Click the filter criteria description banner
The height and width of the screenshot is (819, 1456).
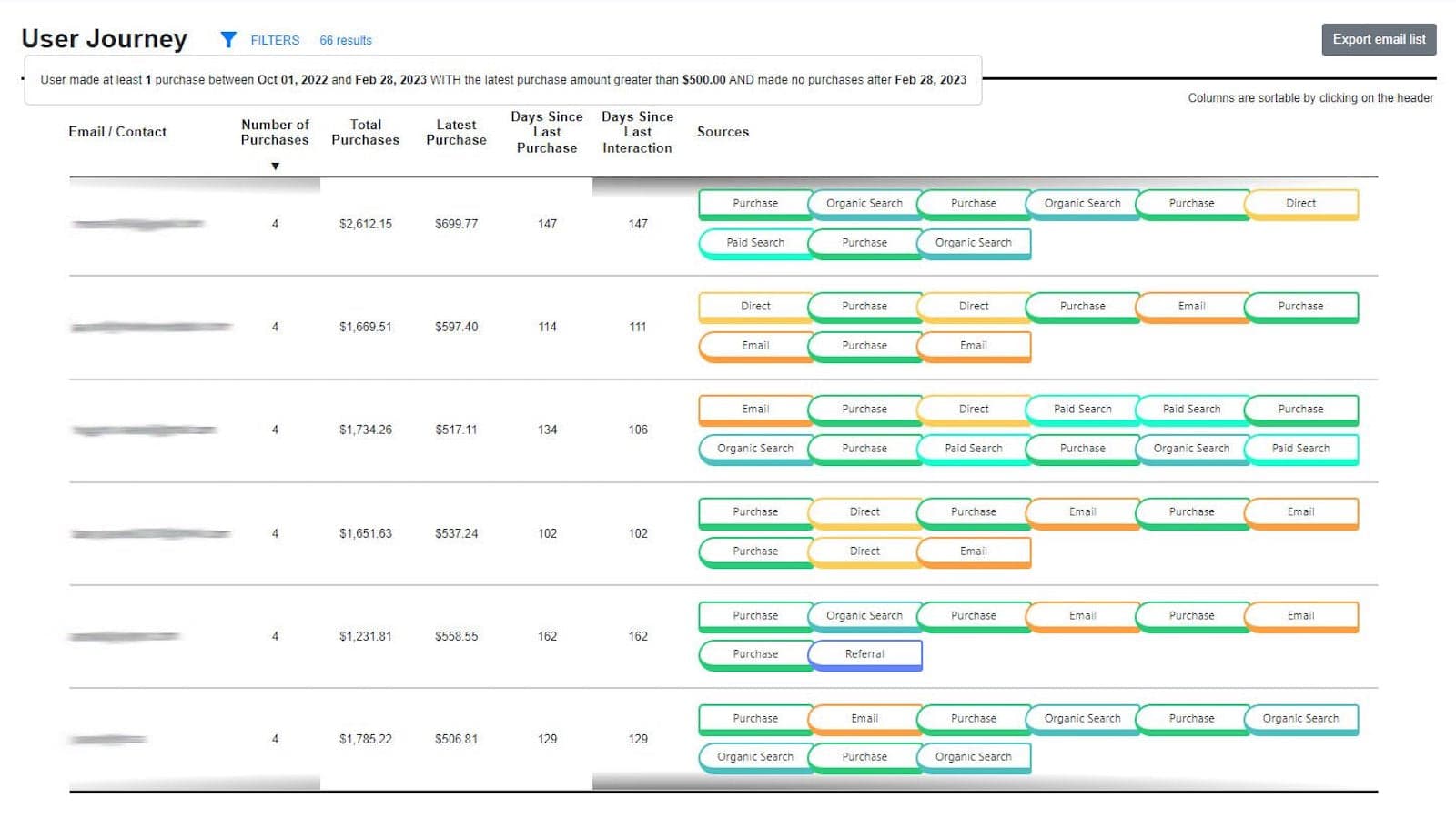[500, 79]
